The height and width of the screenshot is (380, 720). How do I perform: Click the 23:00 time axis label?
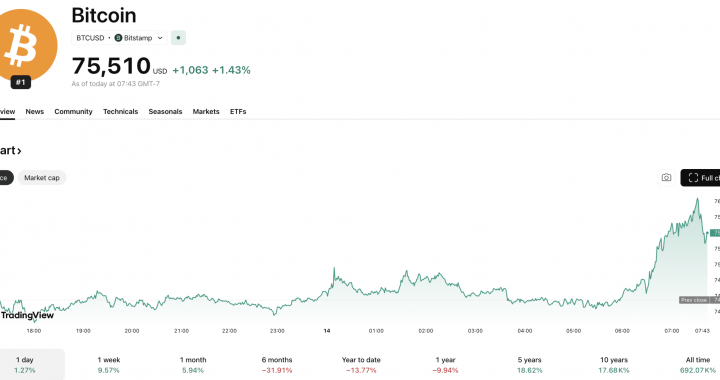tap(277, 330)
